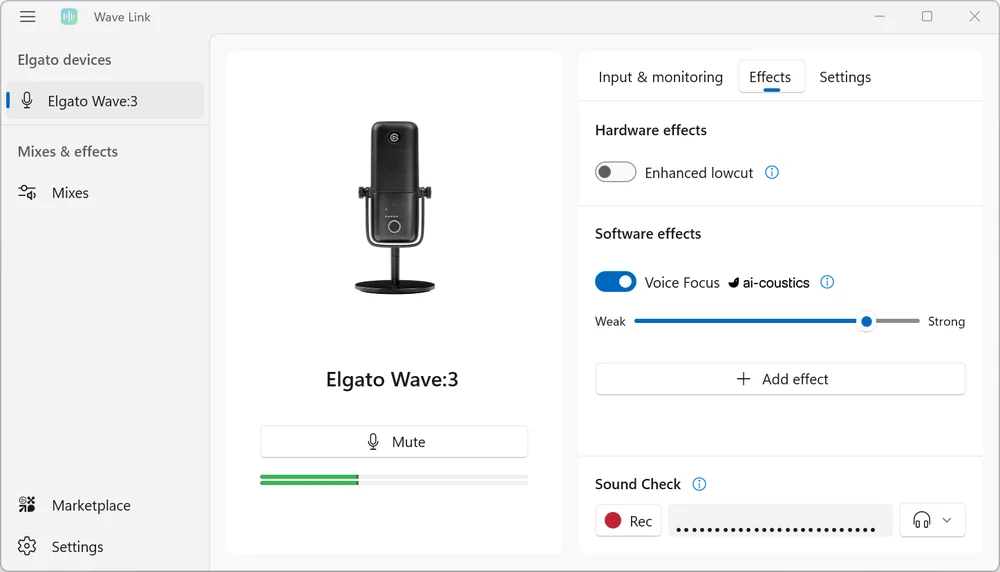The width and height of the screenshot is (1000, 572).
Task: Open the device Settings tab
Action: click(x=844, y=77)
